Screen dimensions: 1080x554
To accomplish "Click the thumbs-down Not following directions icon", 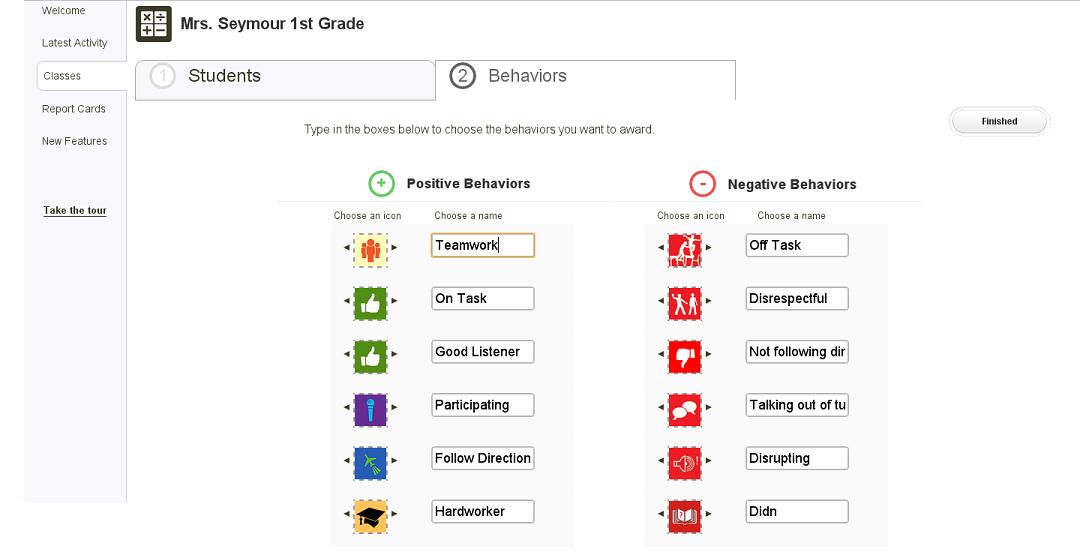I will click(x=685, y=355).
